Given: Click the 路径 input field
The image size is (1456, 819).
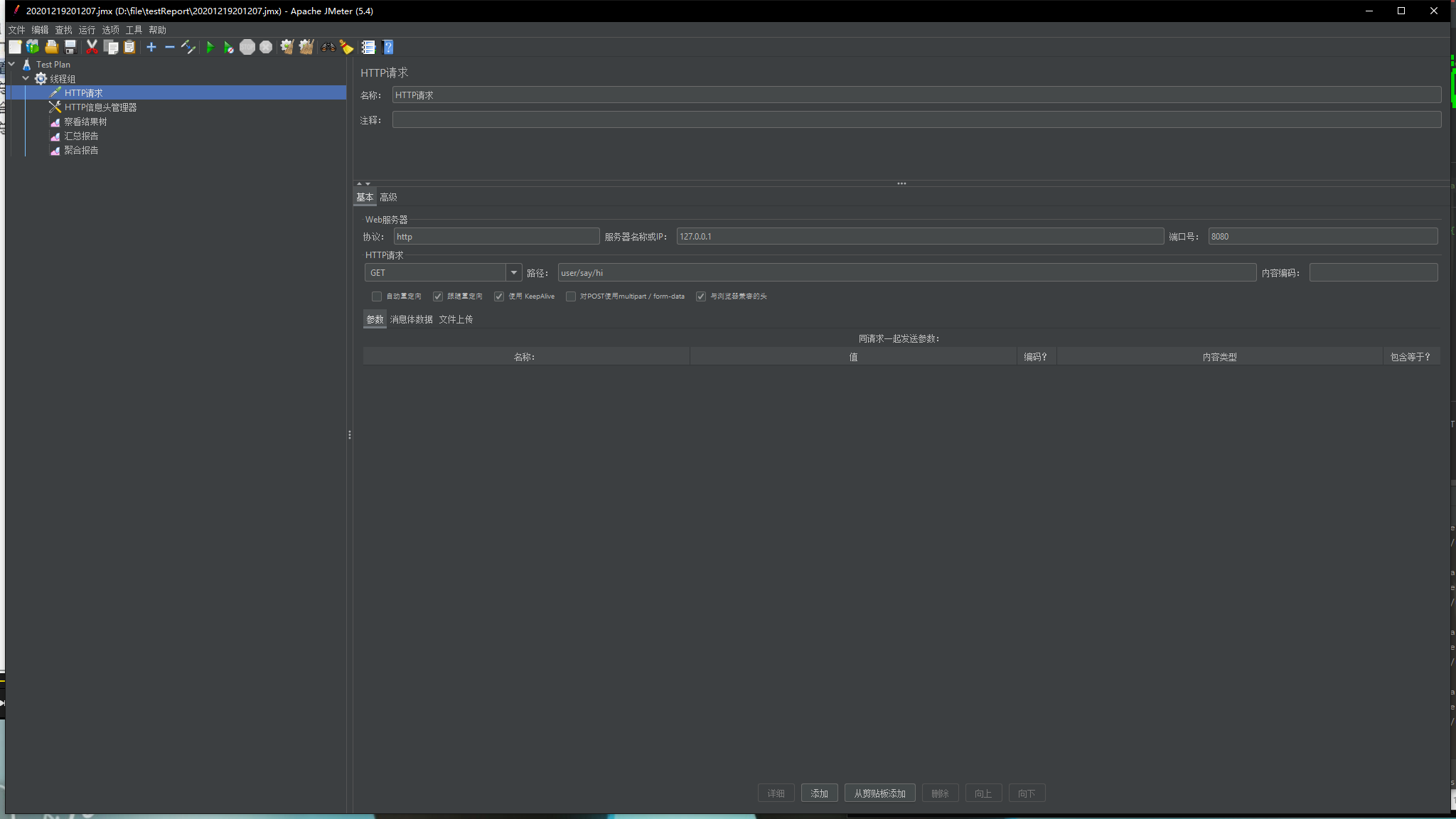Looking at the screenshot, I should tap(906, 273).
